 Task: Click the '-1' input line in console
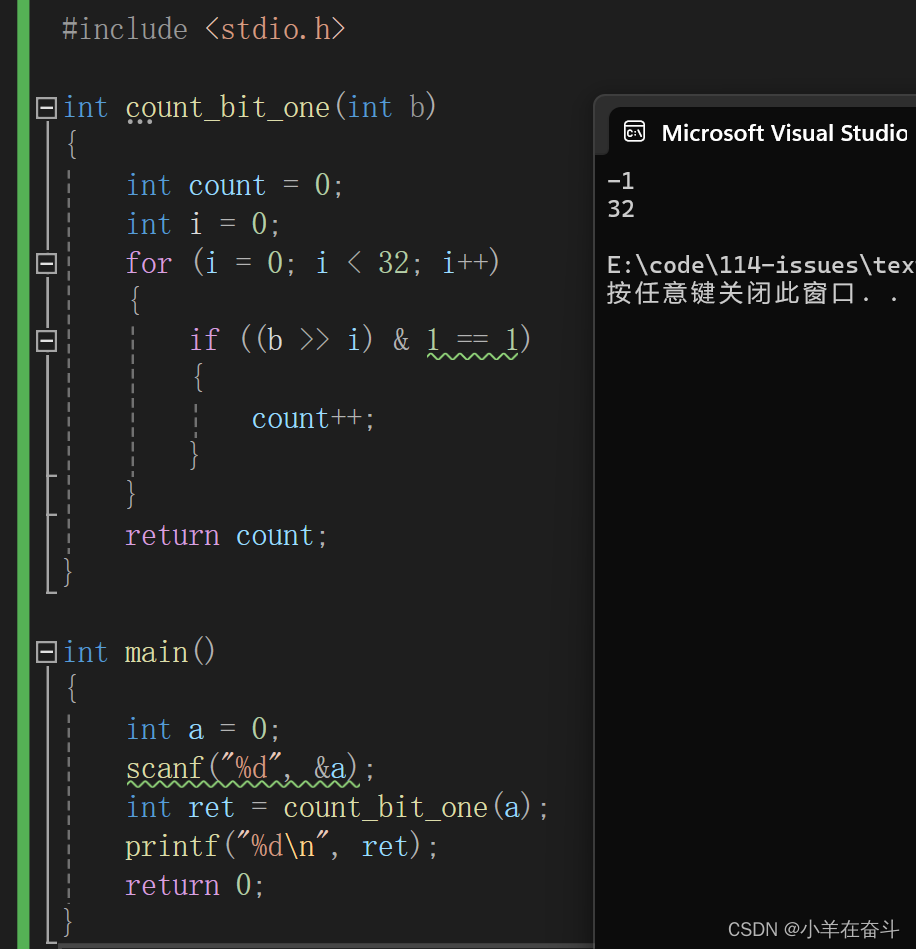(x=621, y=181)
